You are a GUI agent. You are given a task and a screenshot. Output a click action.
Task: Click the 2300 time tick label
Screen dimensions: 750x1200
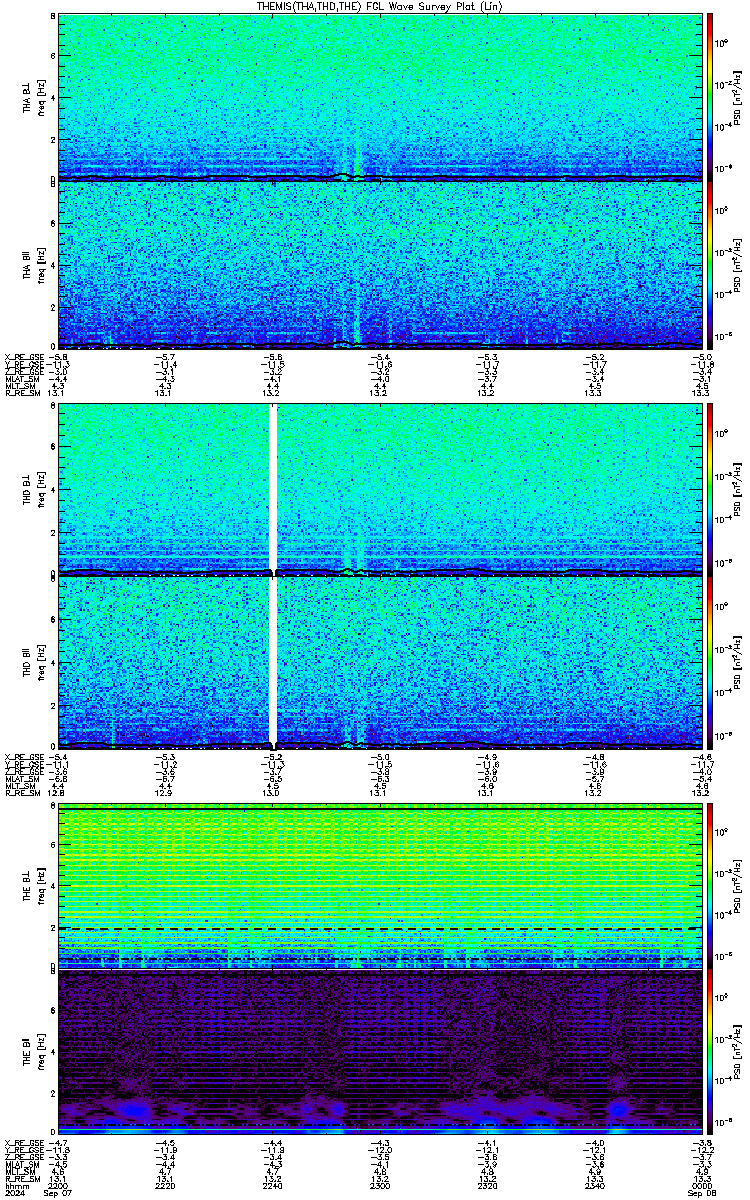[x=379, y=1185]
